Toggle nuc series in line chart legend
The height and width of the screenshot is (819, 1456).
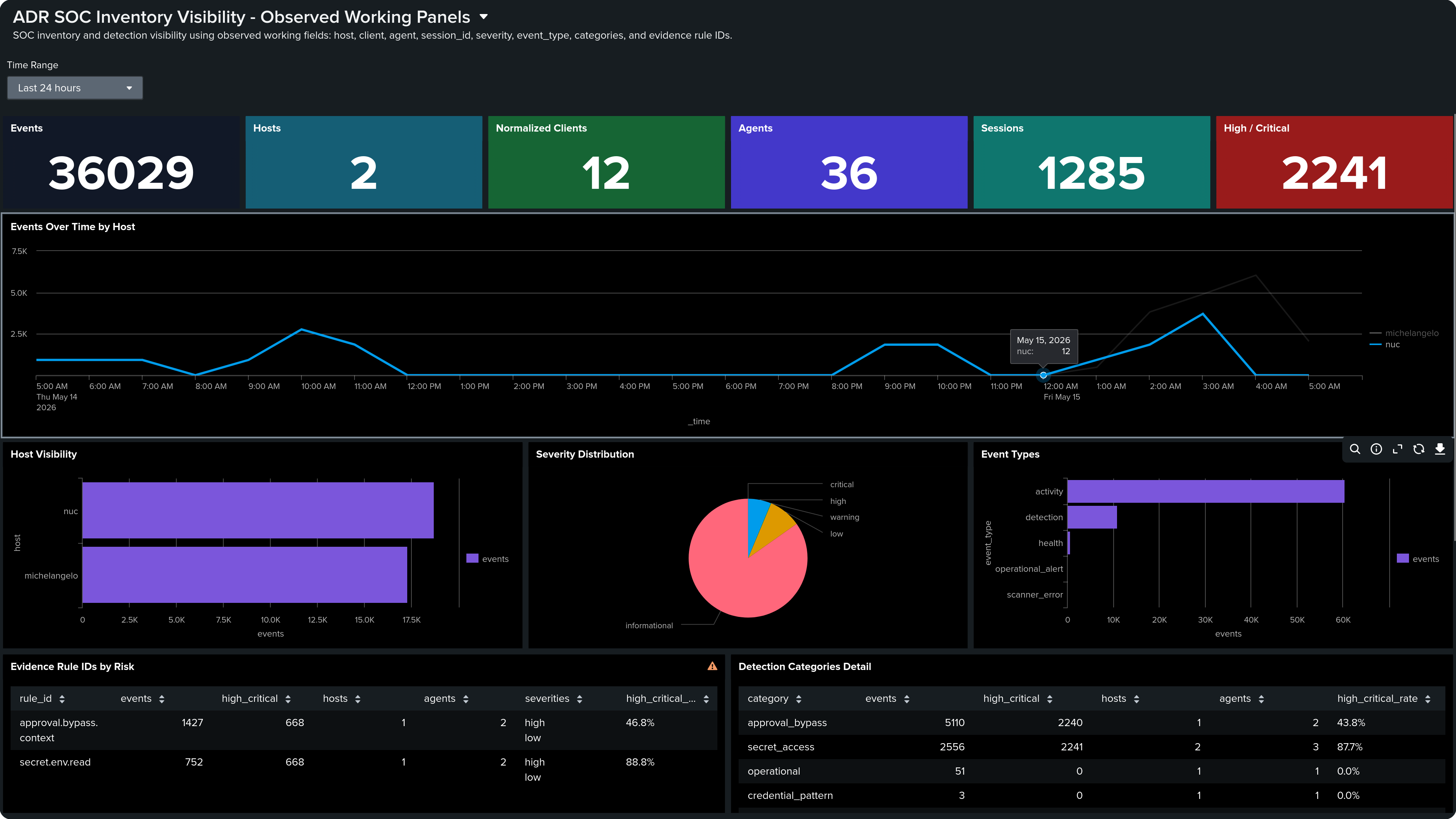tap(1384, 344)
